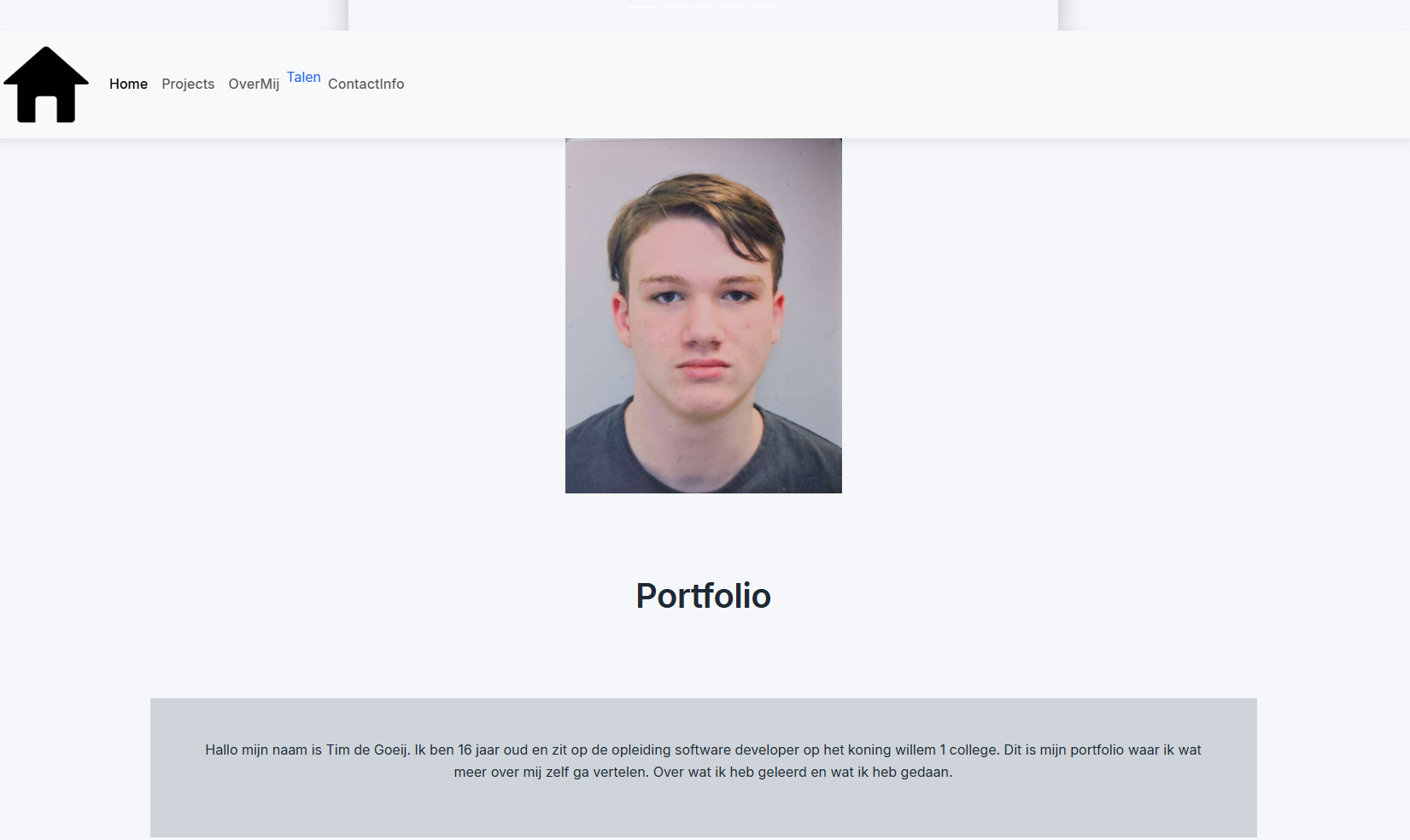Click the black house logo icon

[46, 85]
